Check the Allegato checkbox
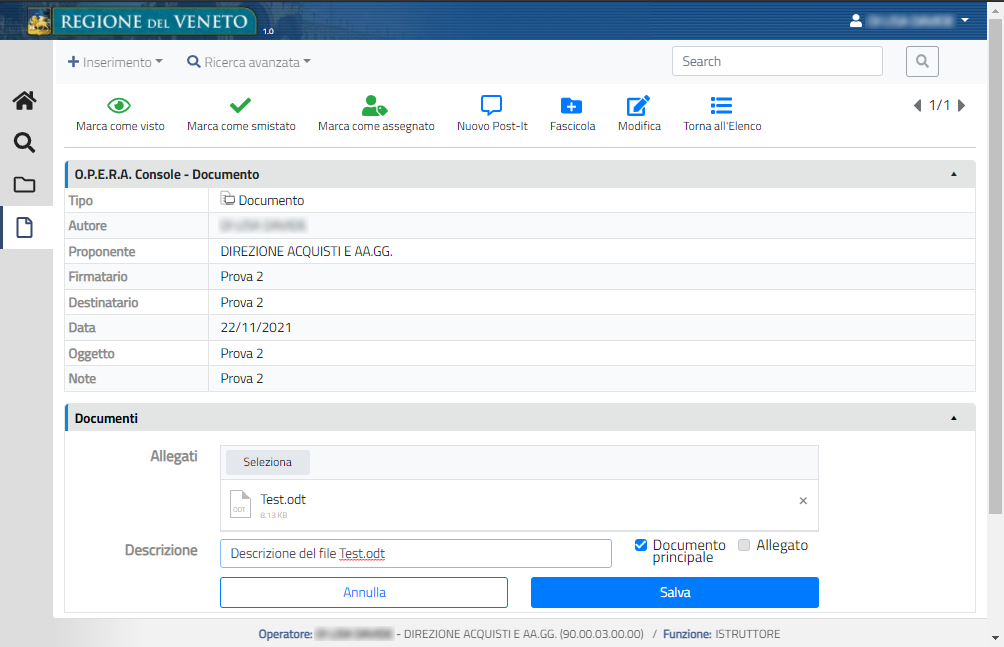 [x=743, y=545]
